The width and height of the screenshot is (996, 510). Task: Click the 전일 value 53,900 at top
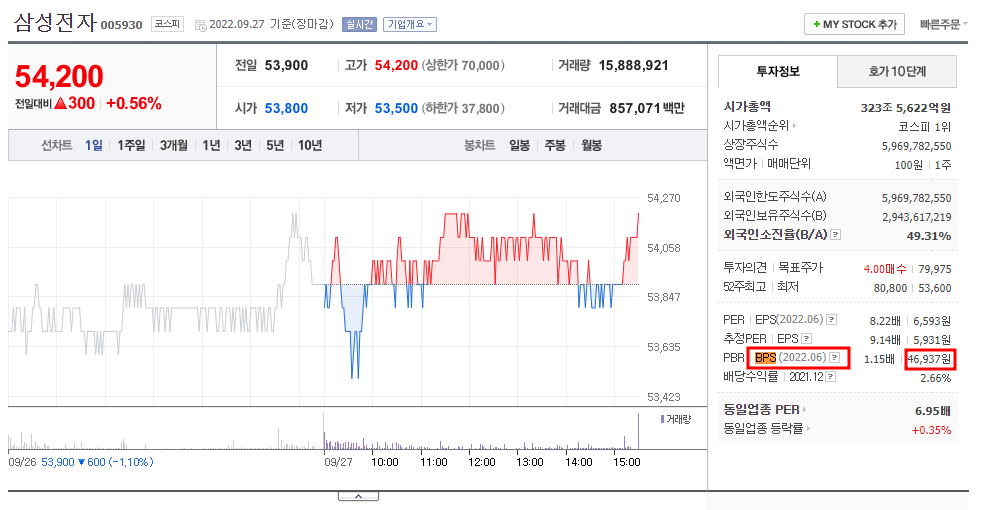click(x=286, y=65)
